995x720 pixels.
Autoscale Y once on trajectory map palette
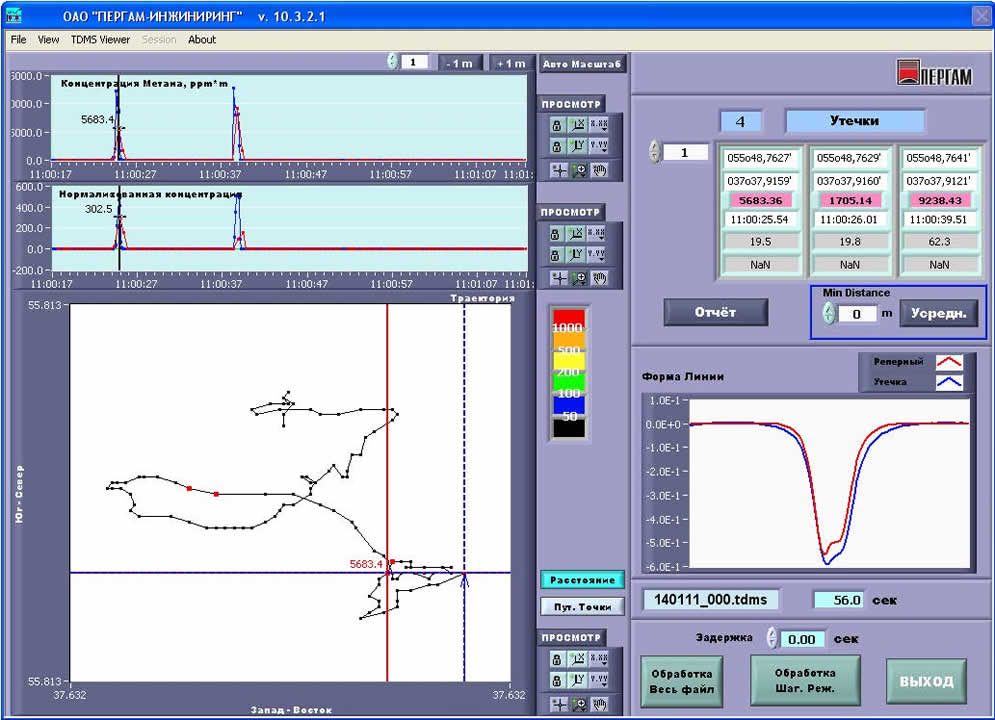pos(577,680)
